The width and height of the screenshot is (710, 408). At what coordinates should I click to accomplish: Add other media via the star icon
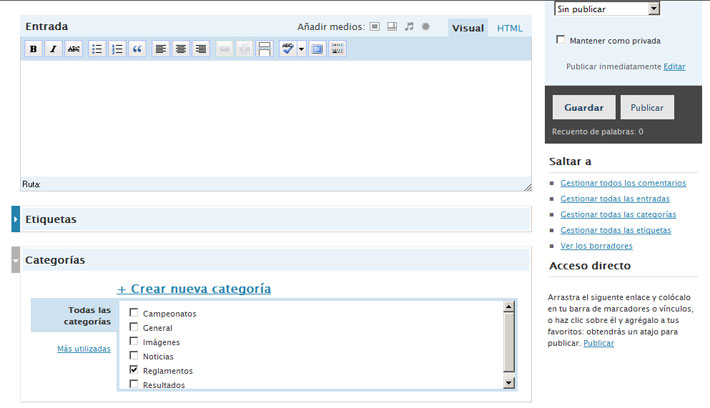click(x=426, y=27)
